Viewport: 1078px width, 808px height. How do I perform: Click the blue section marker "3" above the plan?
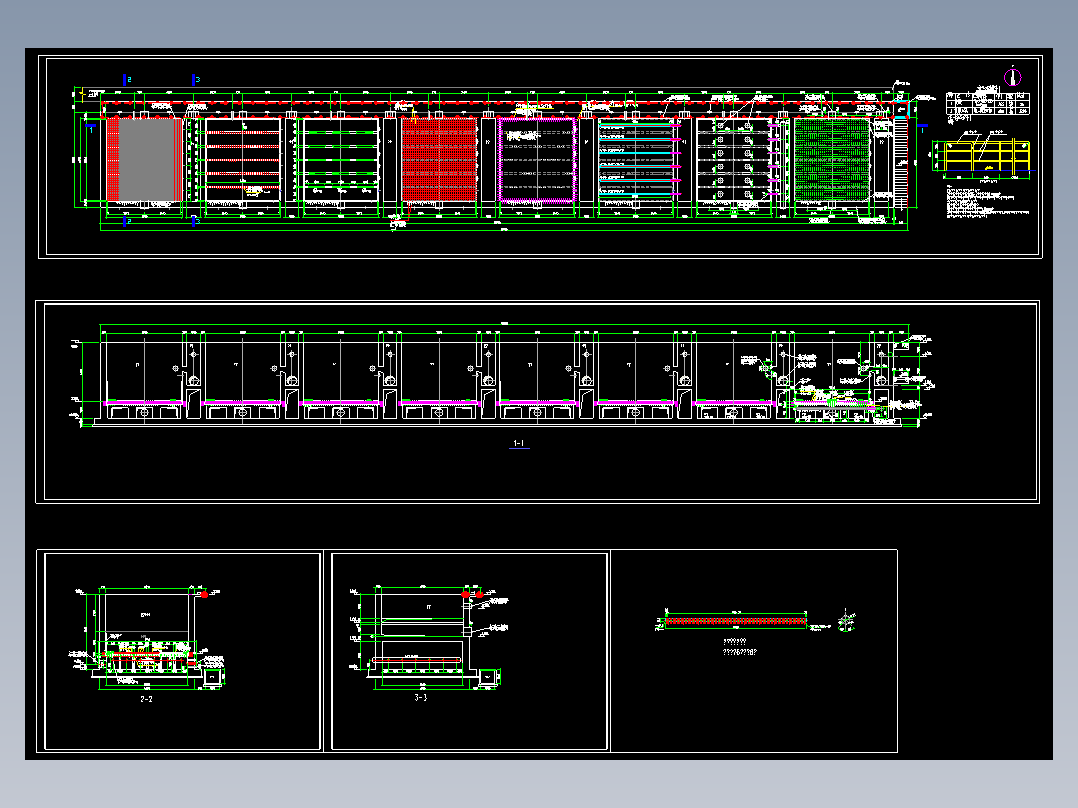tap(195, 80)
